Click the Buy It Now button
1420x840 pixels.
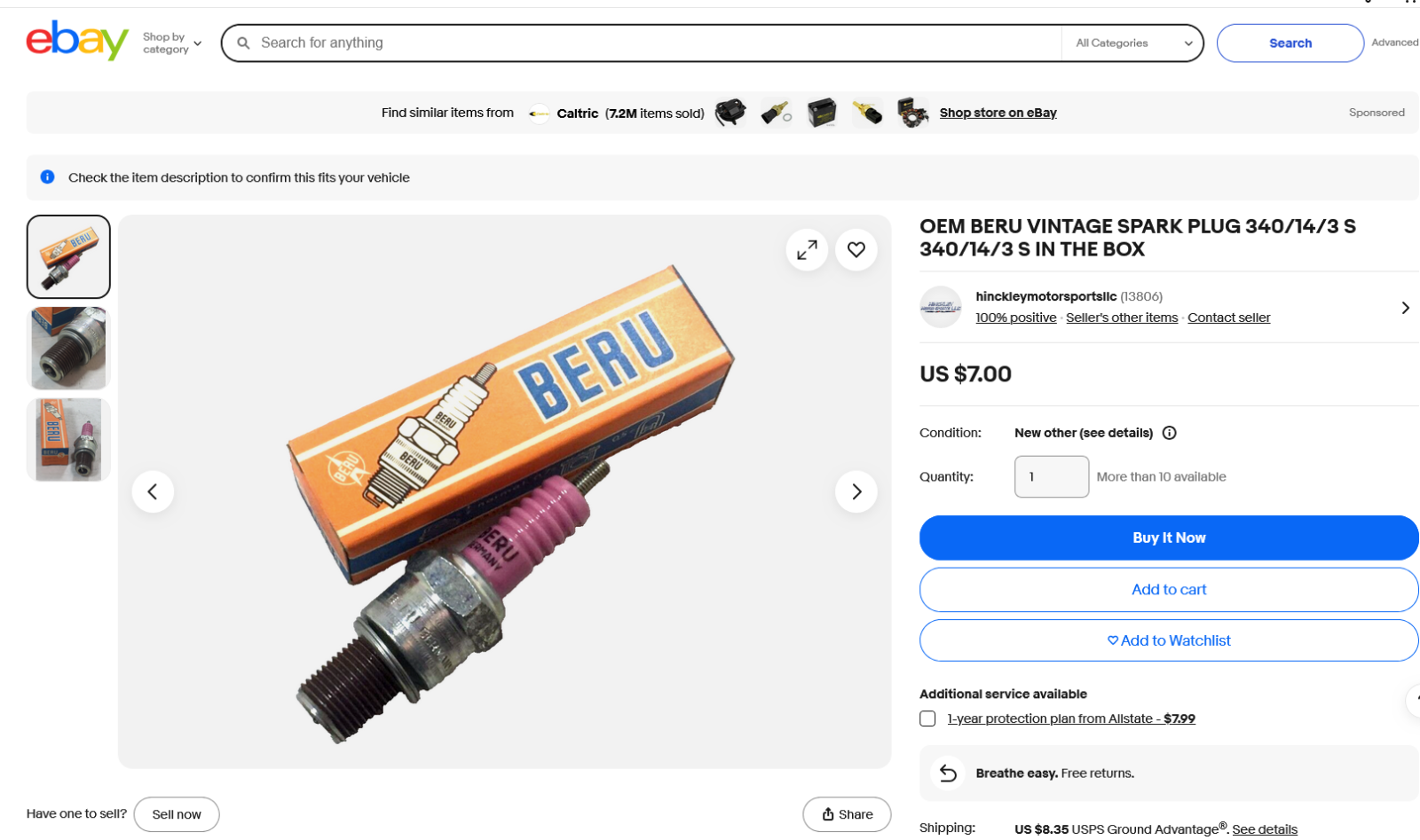[x=1169, y=538]
